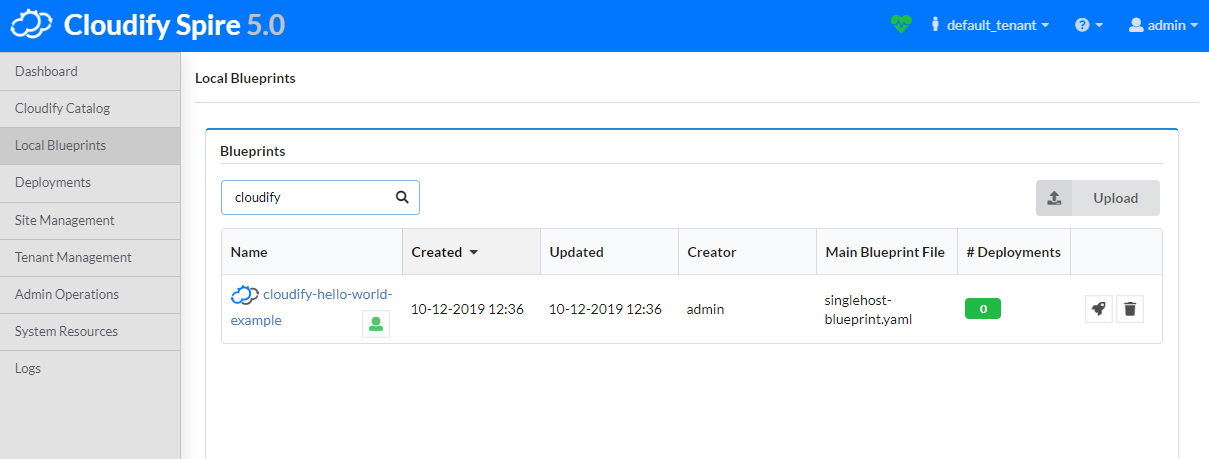This screenshot has width=1209, height=459.
Task: Open cloudify-hello-world-example blueprint link
Action: pos(312,307)
